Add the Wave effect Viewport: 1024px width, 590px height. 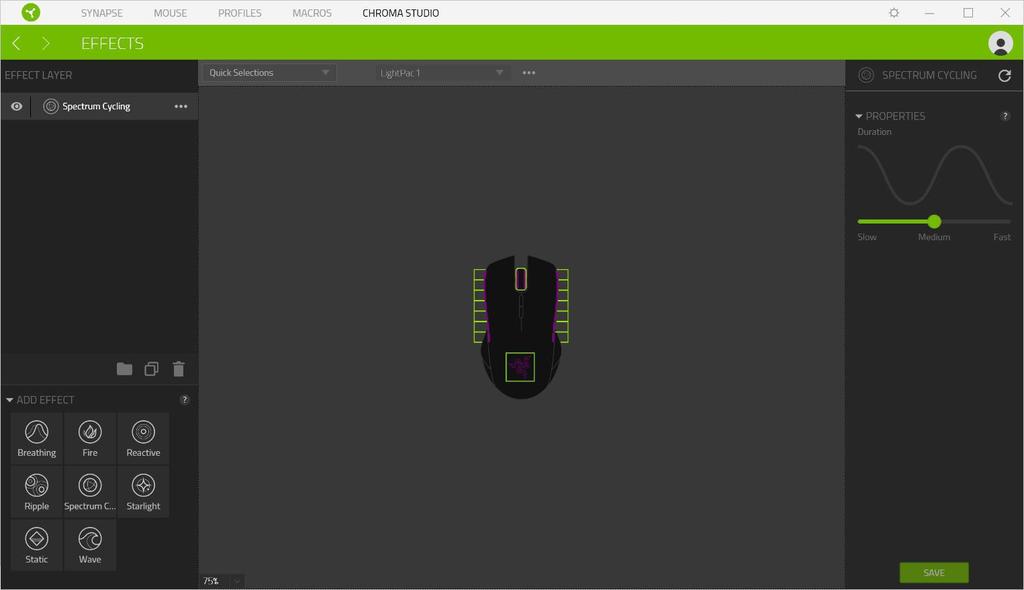point(90,546)
